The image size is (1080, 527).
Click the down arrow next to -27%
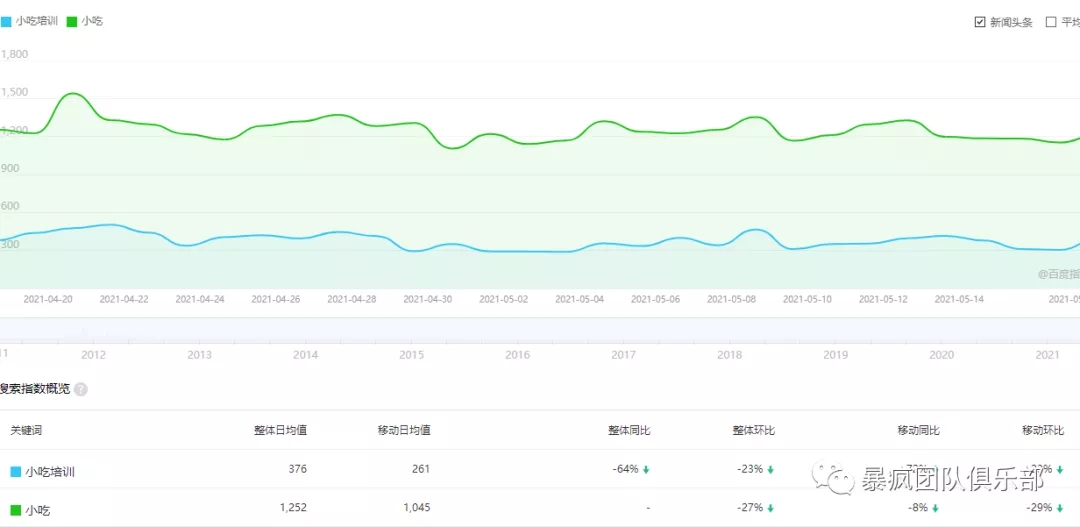[x=771, y=508]
